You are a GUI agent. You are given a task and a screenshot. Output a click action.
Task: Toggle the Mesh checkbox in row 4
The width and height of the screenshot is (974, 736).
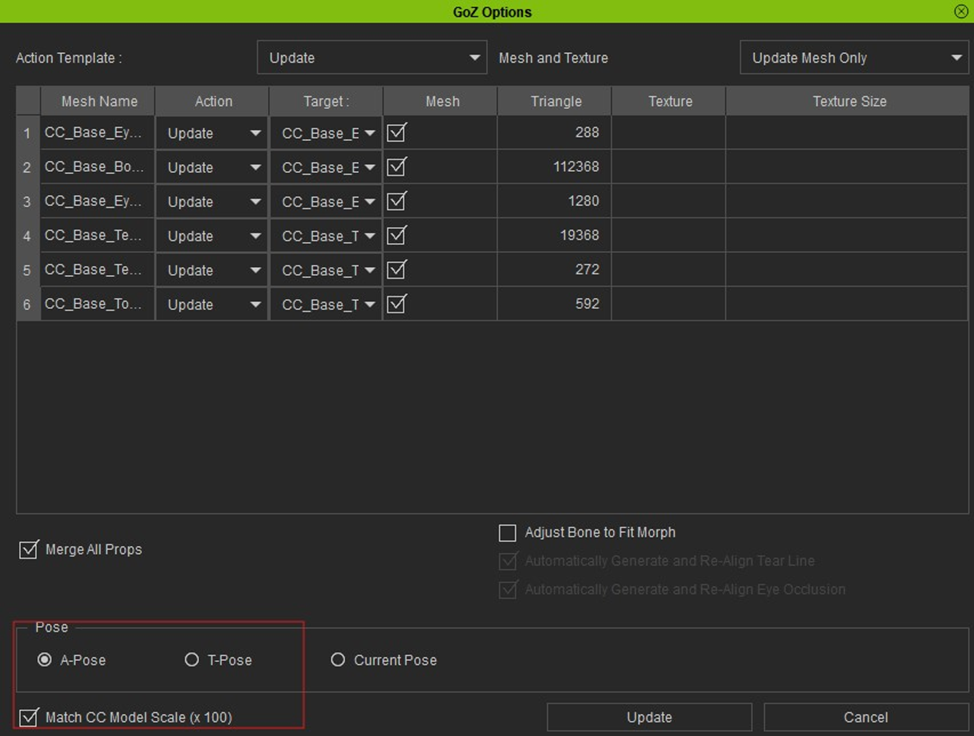click(x=396, y=235)
